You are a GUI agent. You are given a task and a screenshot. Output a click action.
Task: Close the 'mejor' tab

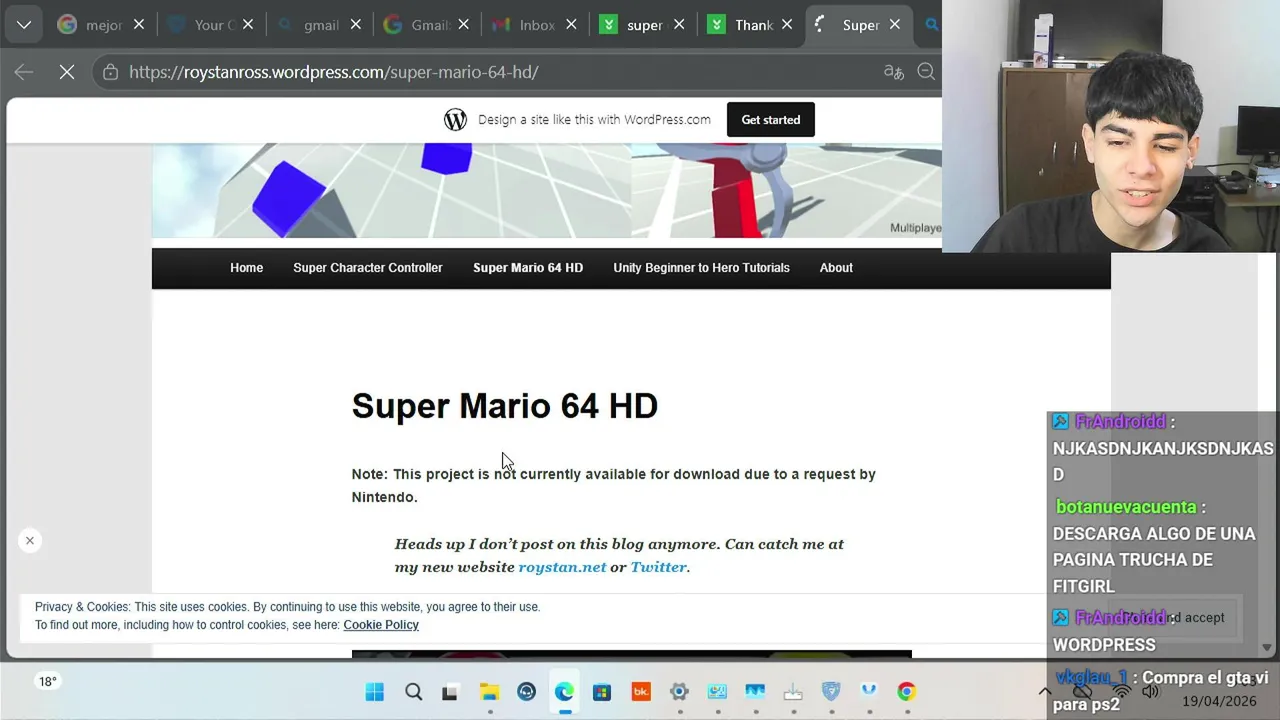click(139, 25)
